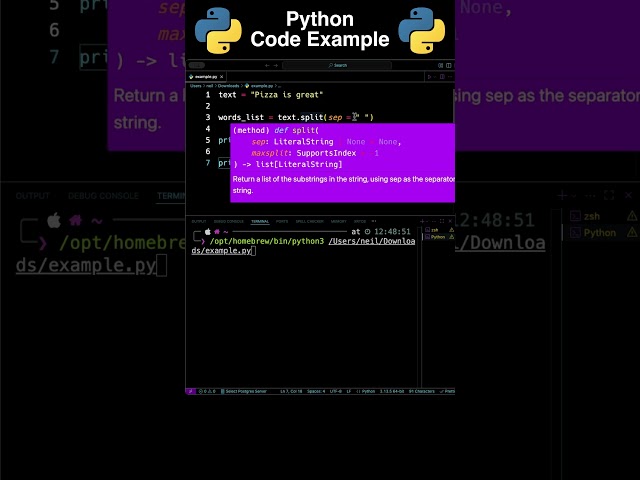Image resolution: width=640 pixels, height=480 pixels.
Task: Open the Search command center box
Action: pyautogui.click(x=337, y=65)
